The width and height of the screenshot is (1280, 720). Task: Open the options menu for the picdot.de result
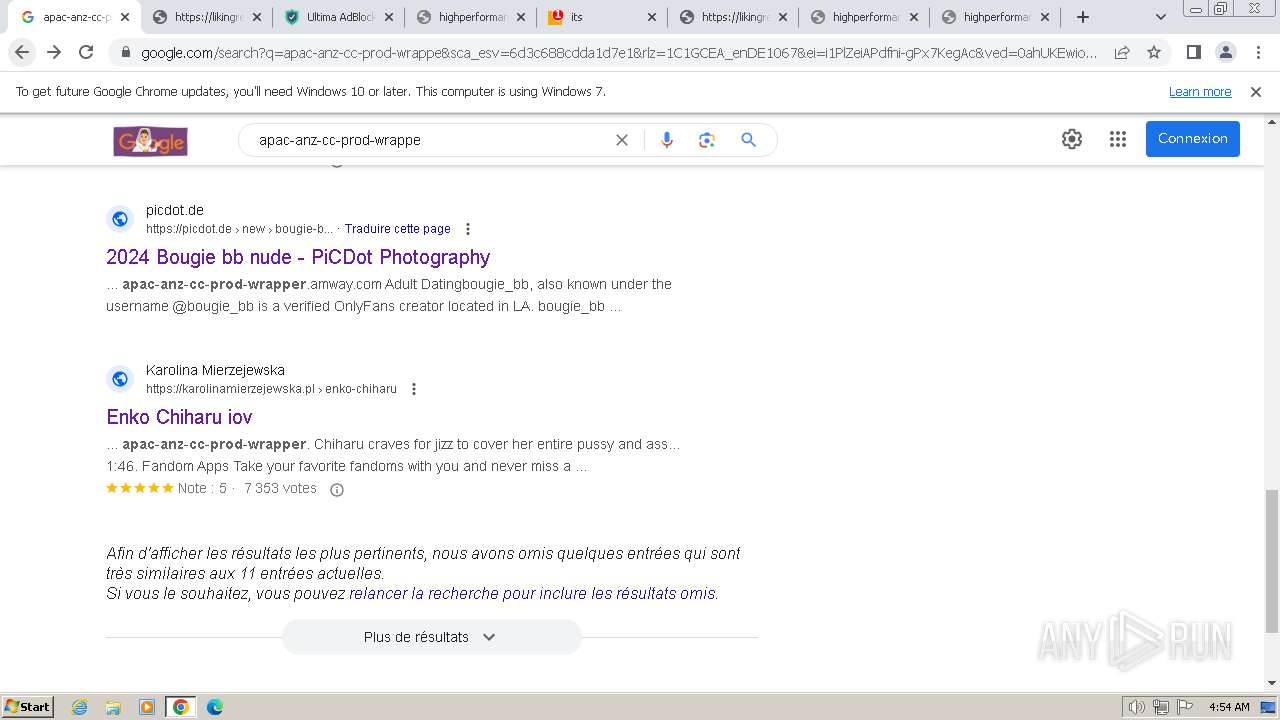[x=467, y=229]
